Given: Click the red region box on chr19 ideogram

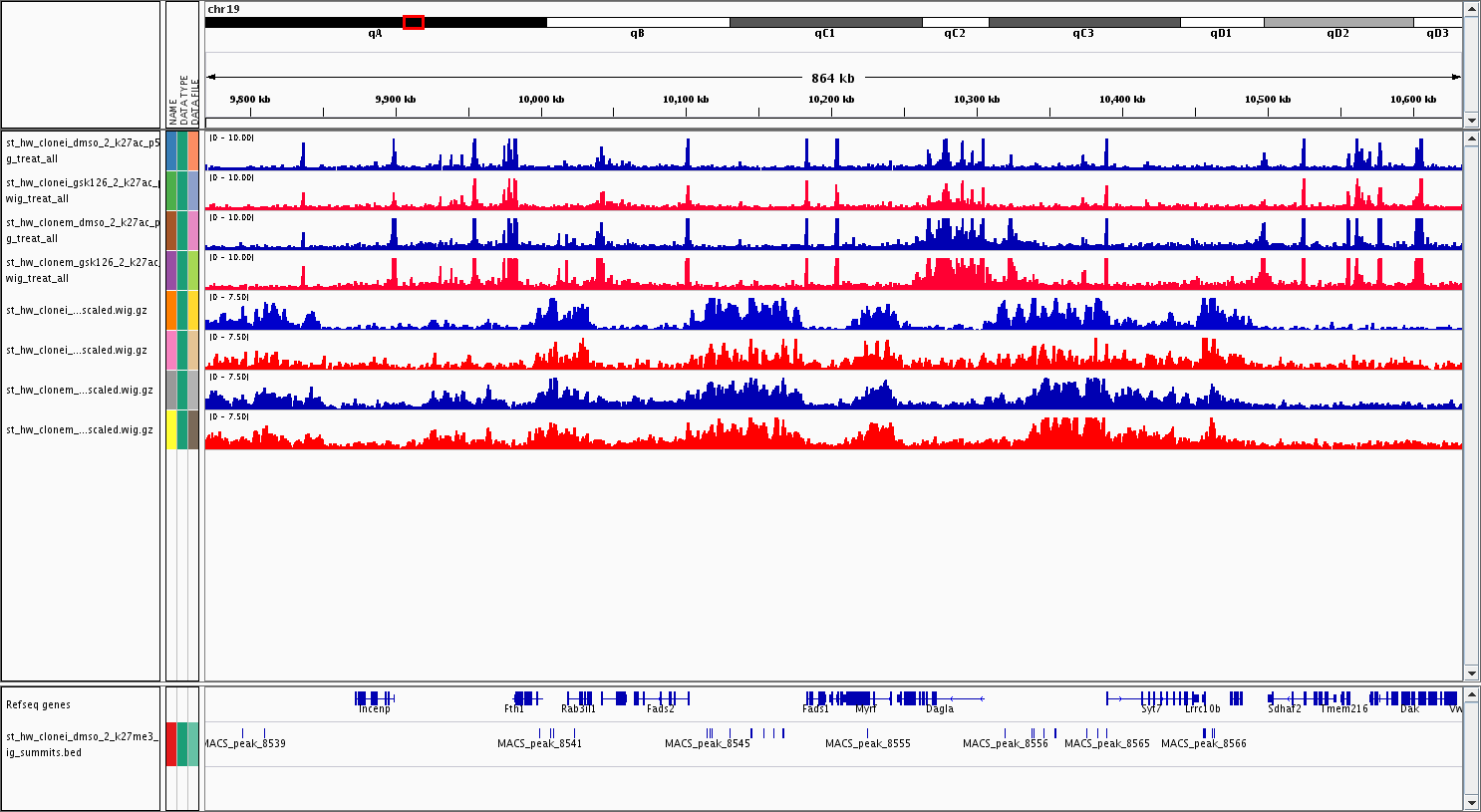Looking at the screenshot, I should (x=414, y=22).
